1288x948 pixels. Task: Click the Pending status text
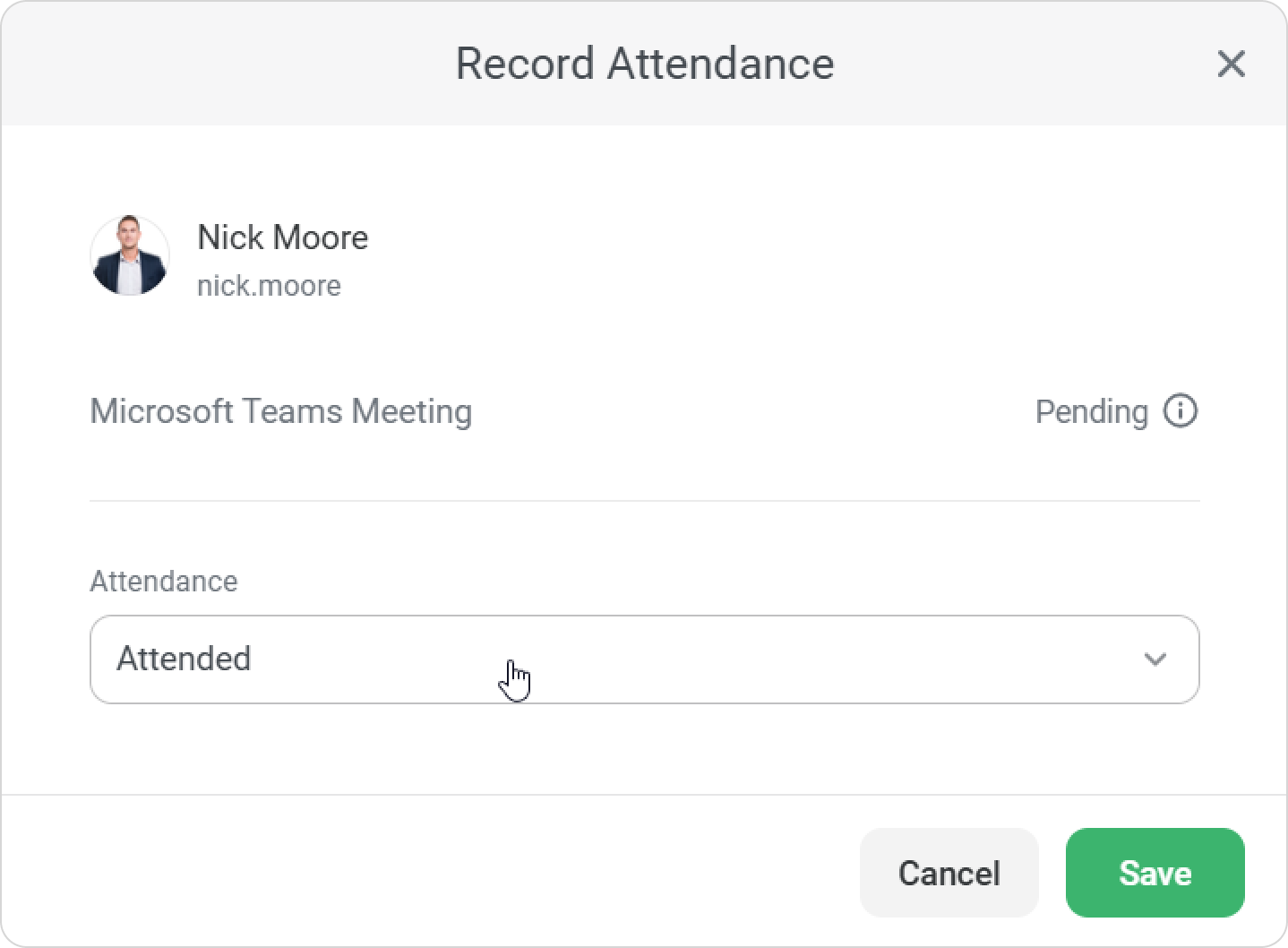[x=1091, y=412]
